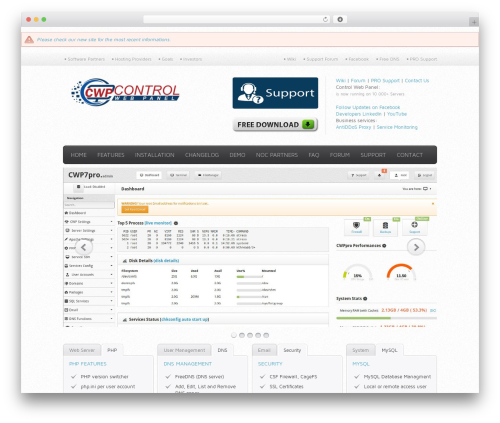The image size is (500, 423).
Task: Dismiss the orange warning with its x icon
Action: [x=433, y=203]
